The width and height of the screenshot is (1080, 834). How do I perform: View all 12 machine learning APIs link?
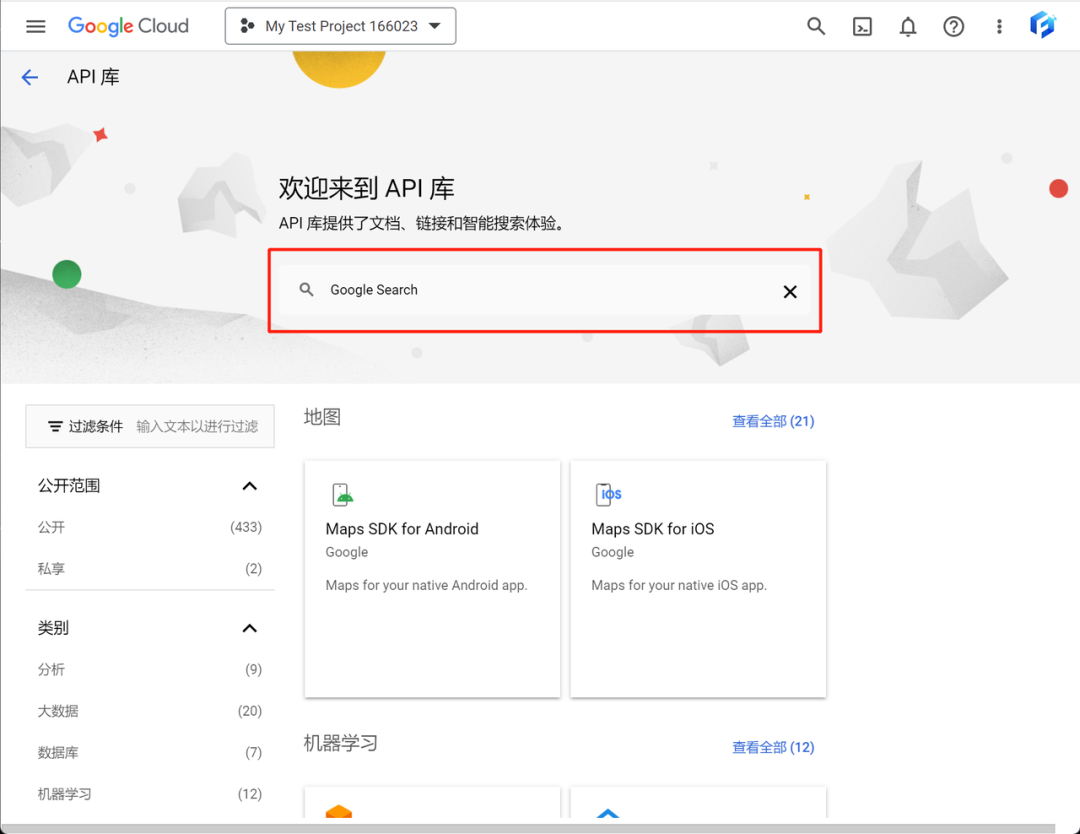773,747
